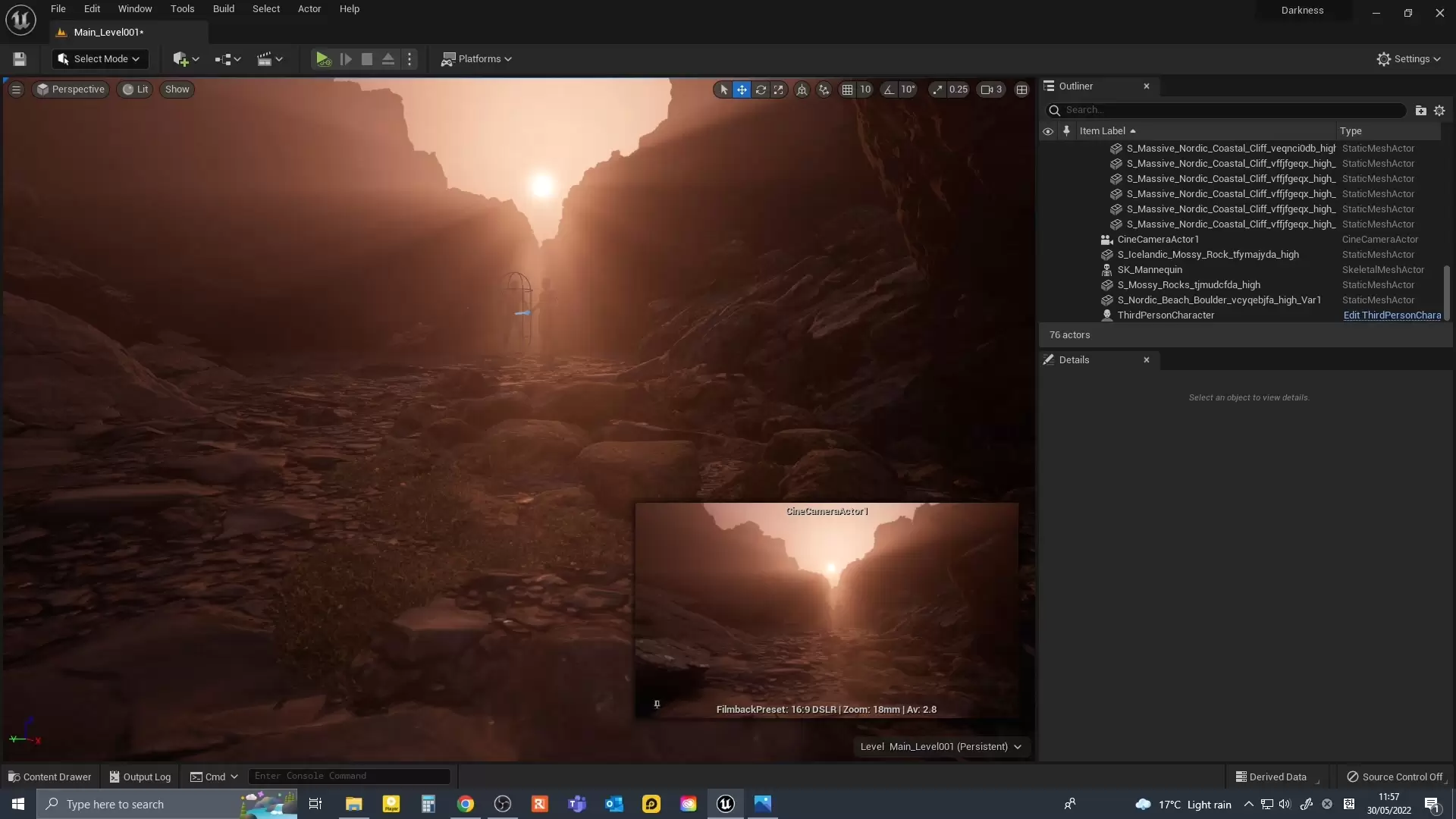Open viewport options hamburger menu
1456x819 pixels.
(16, 89)
